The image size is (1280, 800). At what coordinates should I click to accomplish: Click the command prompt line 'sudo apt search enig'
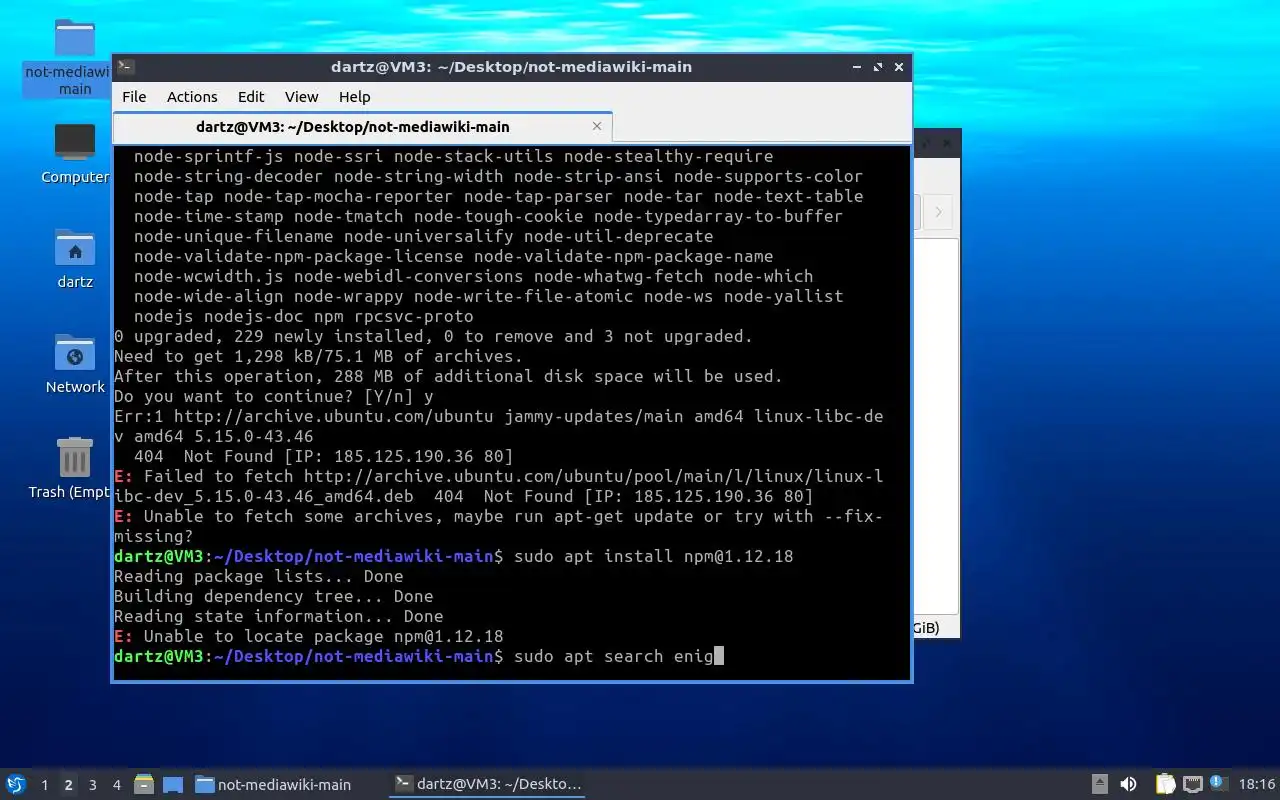[x=613, y=656]
